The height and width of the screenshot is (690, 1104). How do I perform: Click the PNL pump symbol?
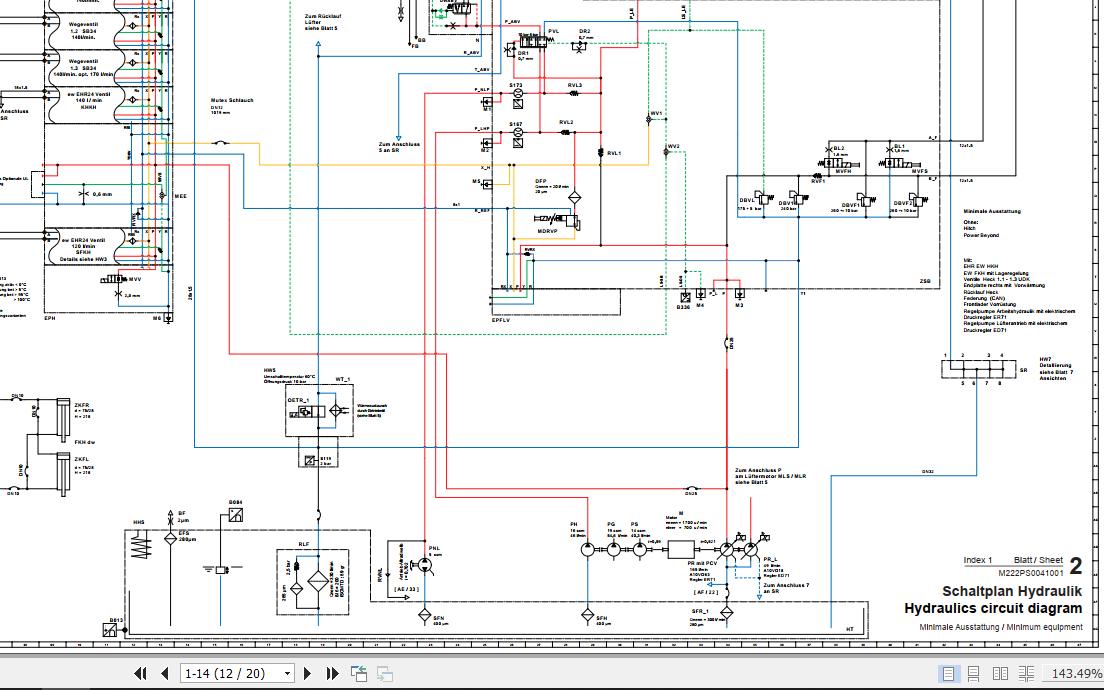coord(425,565)
